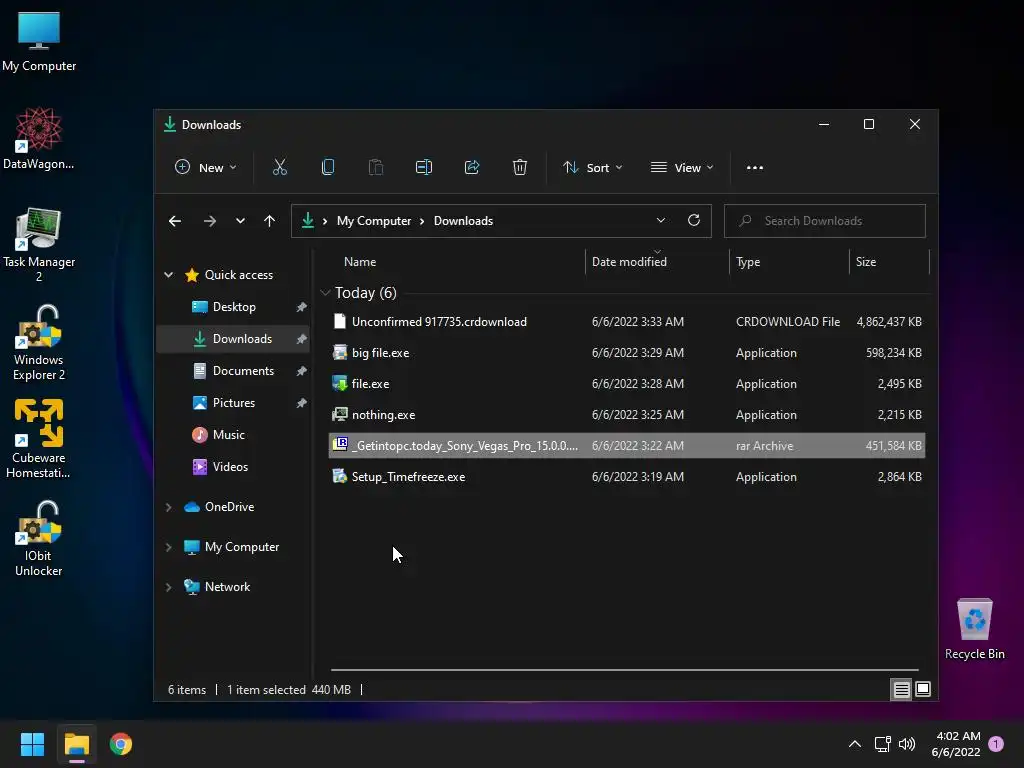Open Task Manager 2 desktop shortcut
The height and width of the screenshot is (768, 1024).
click(39, 245)
